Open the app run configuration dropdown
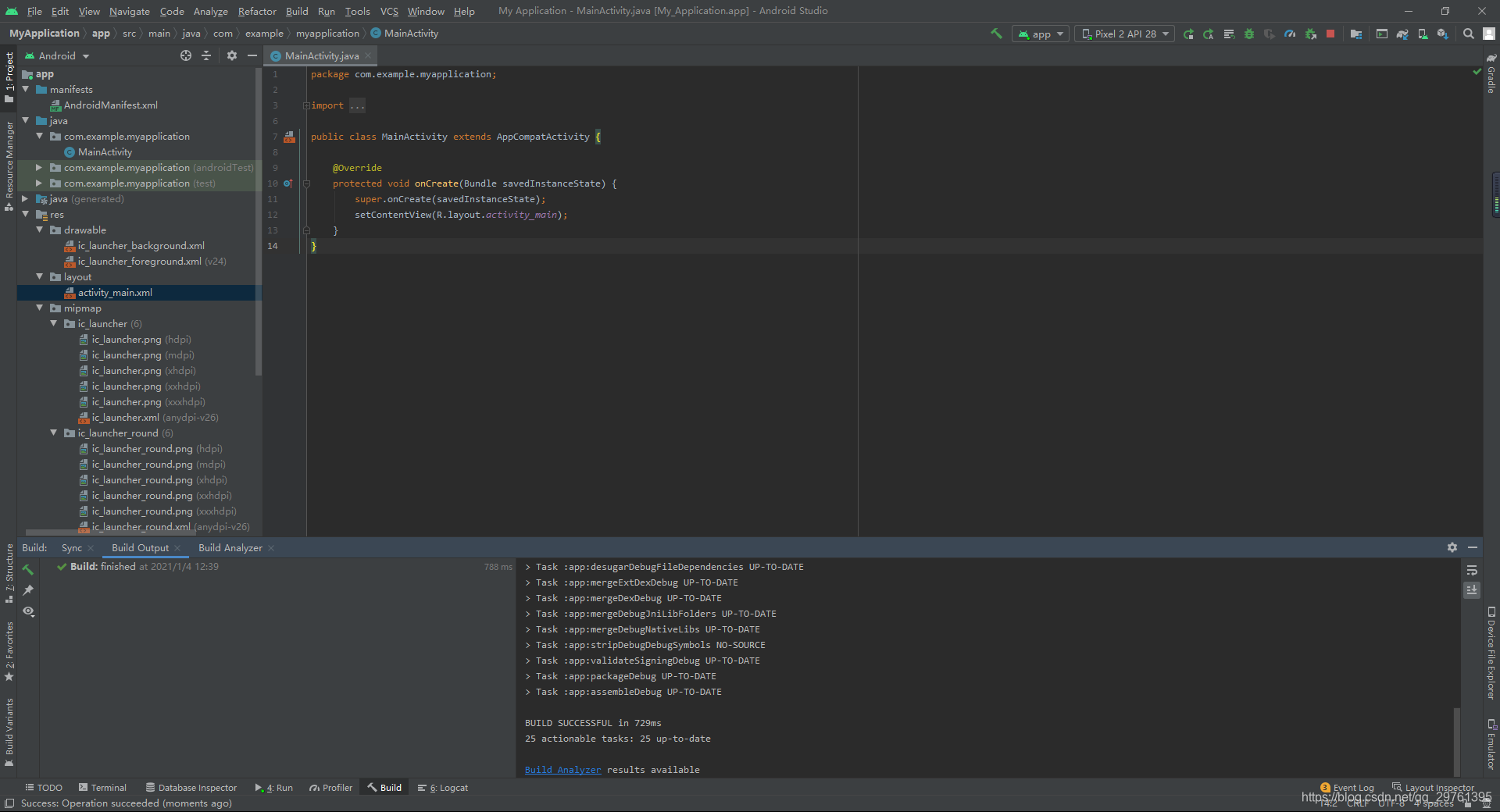 (x=1041, y=34)
